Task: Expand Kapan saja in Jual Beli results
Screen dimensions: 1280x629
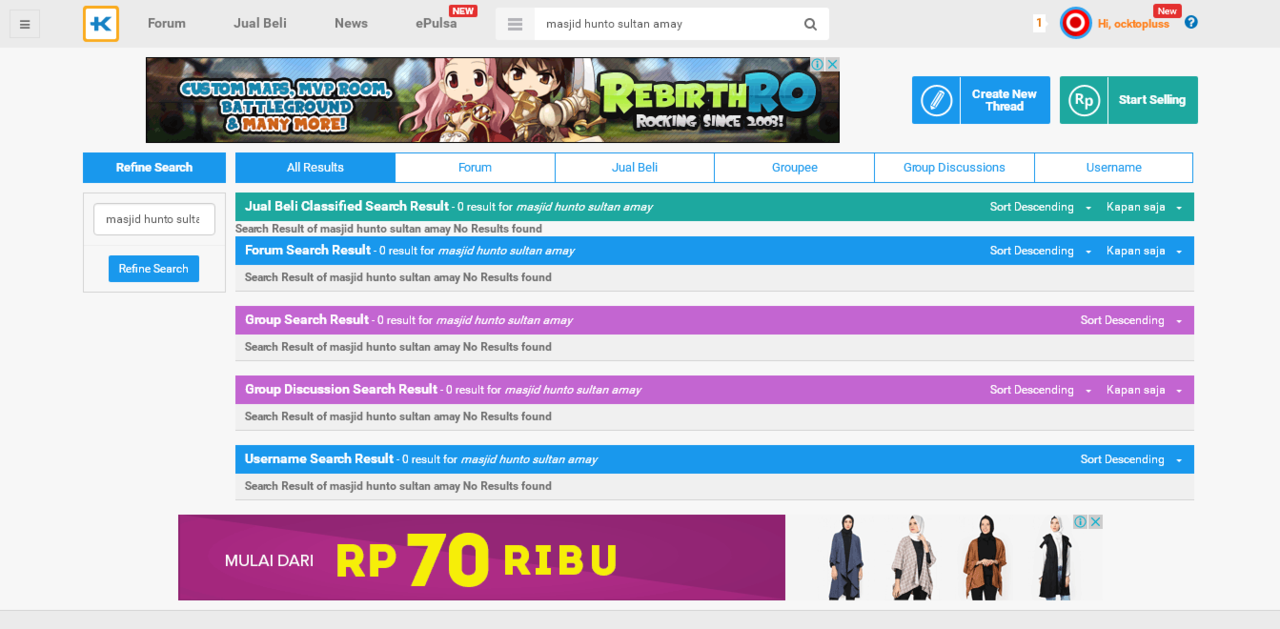Action: (x=1144, y=207)
